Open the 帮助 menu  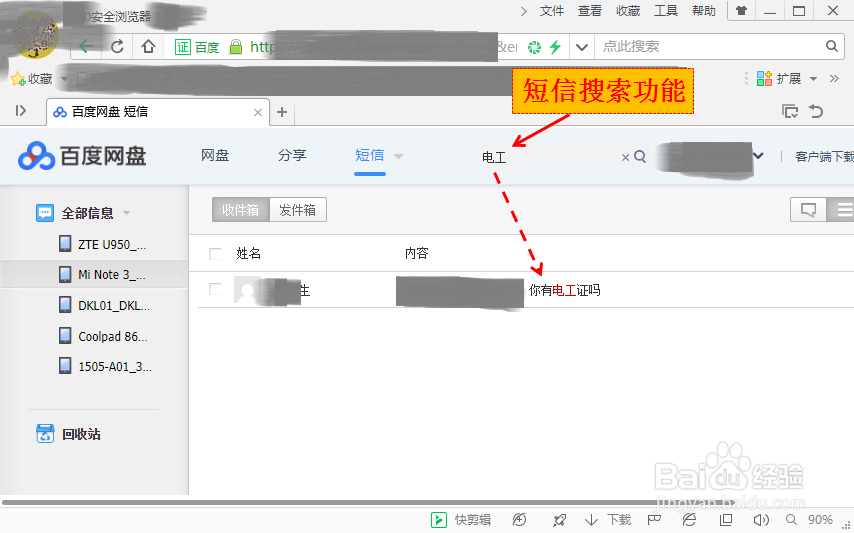click(x=704, y=11)
